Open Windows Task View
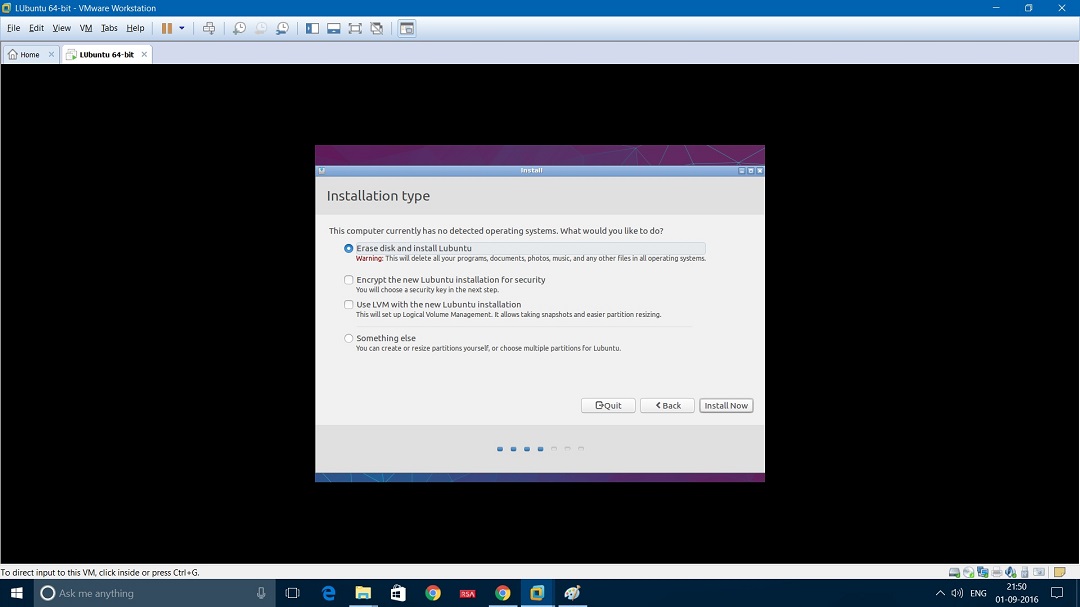This screenshot has width=1080, height=607. point(293,593)
